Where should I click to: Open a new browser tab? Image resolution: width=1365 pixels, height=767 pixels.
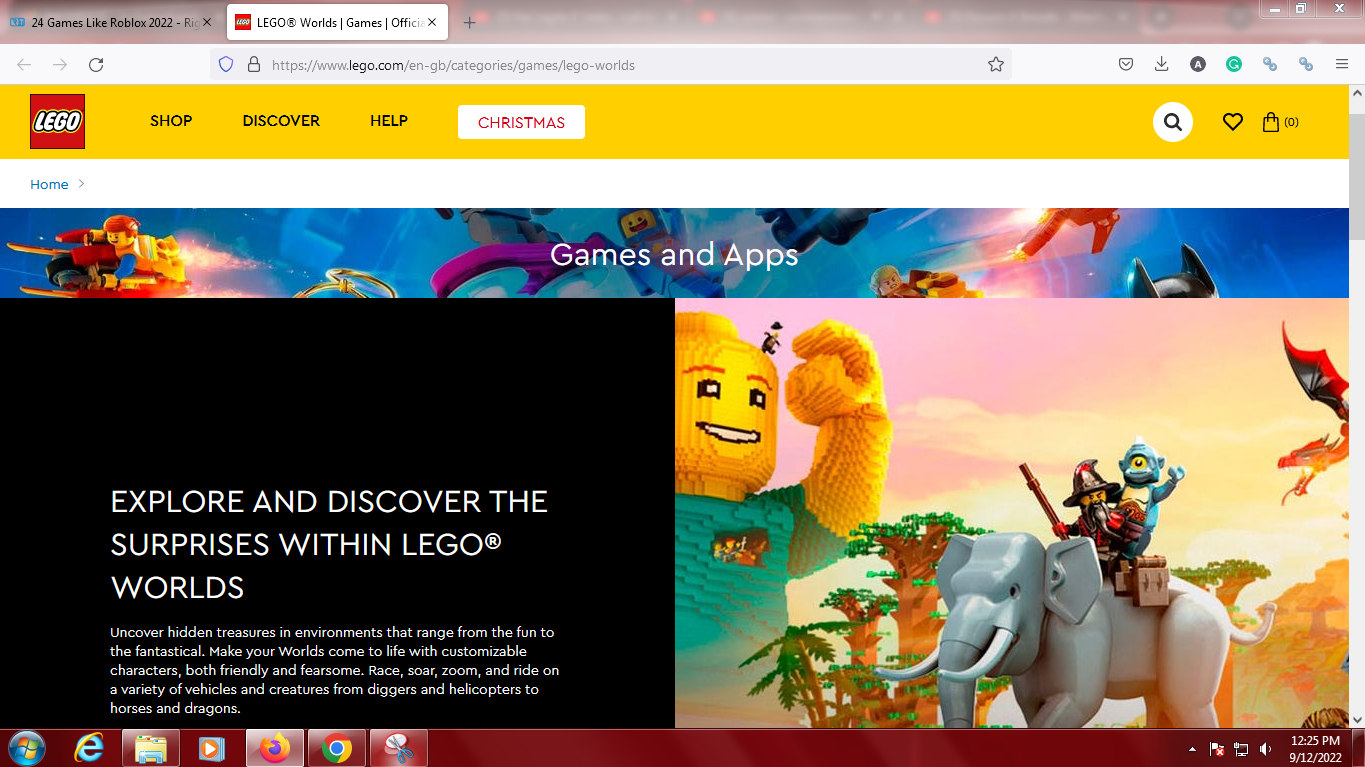[x=470, y=22]
